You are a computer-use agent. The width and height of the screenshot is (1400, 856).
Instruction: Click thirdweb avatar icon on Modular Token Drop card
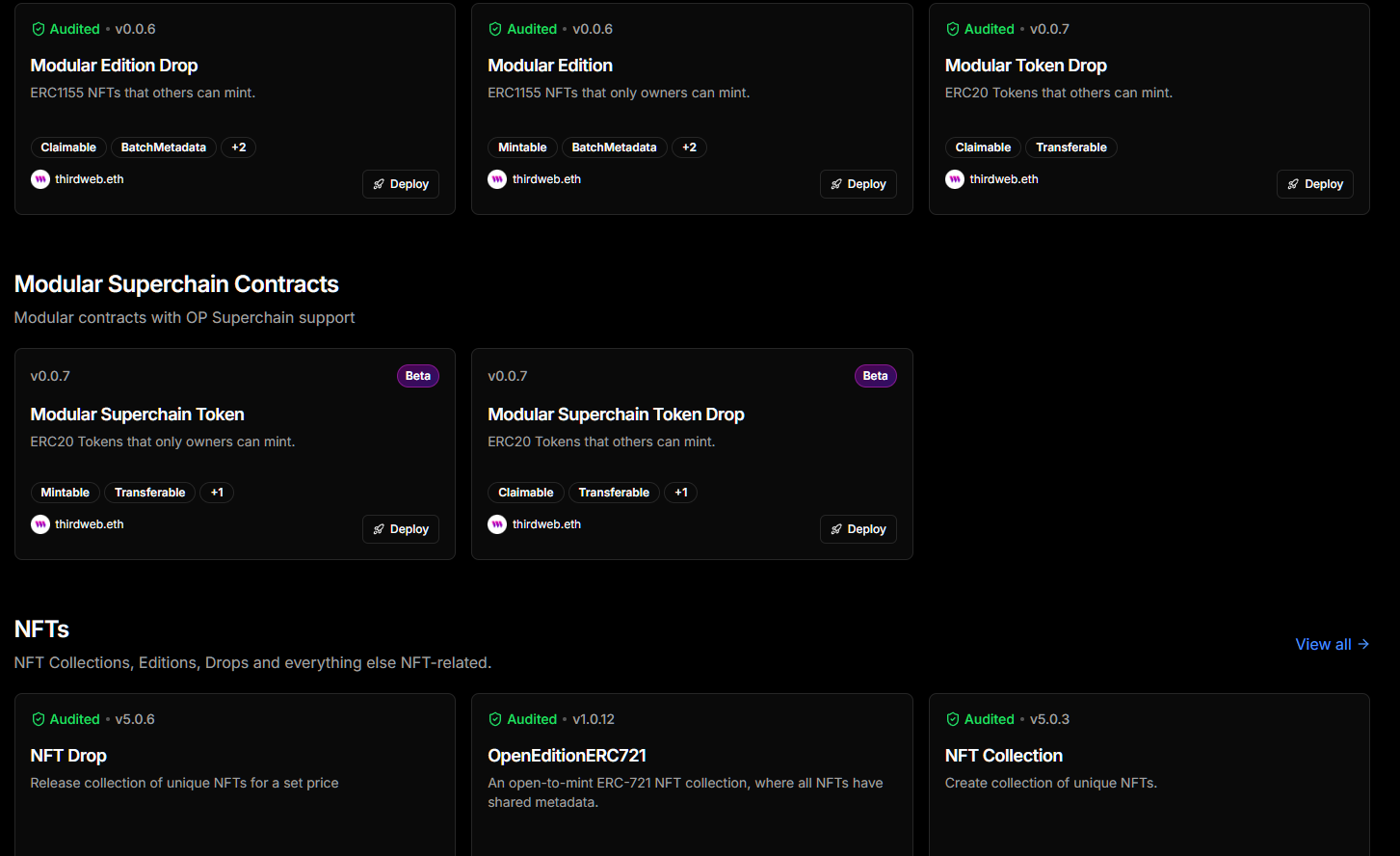tap(954, 179)
